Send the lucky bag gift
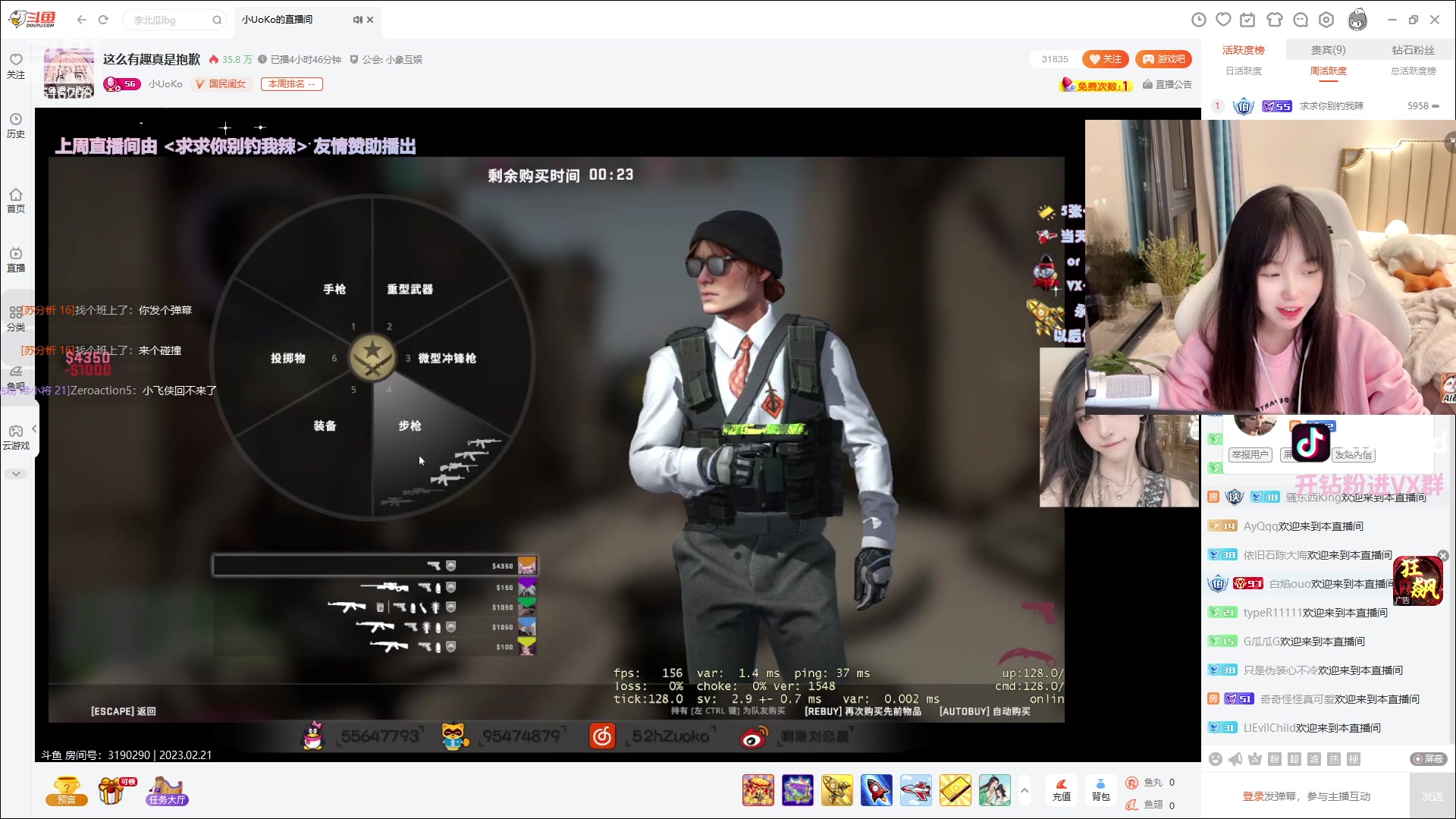Viewport: 1456px width, 819px height. 758,790
